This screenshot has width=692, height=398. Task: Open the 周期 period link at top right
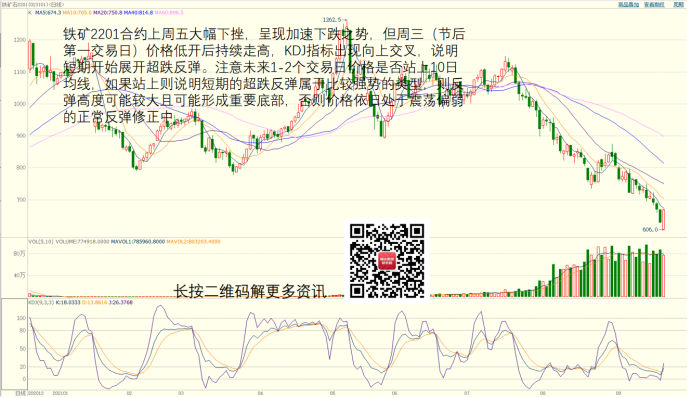(678, 4)
